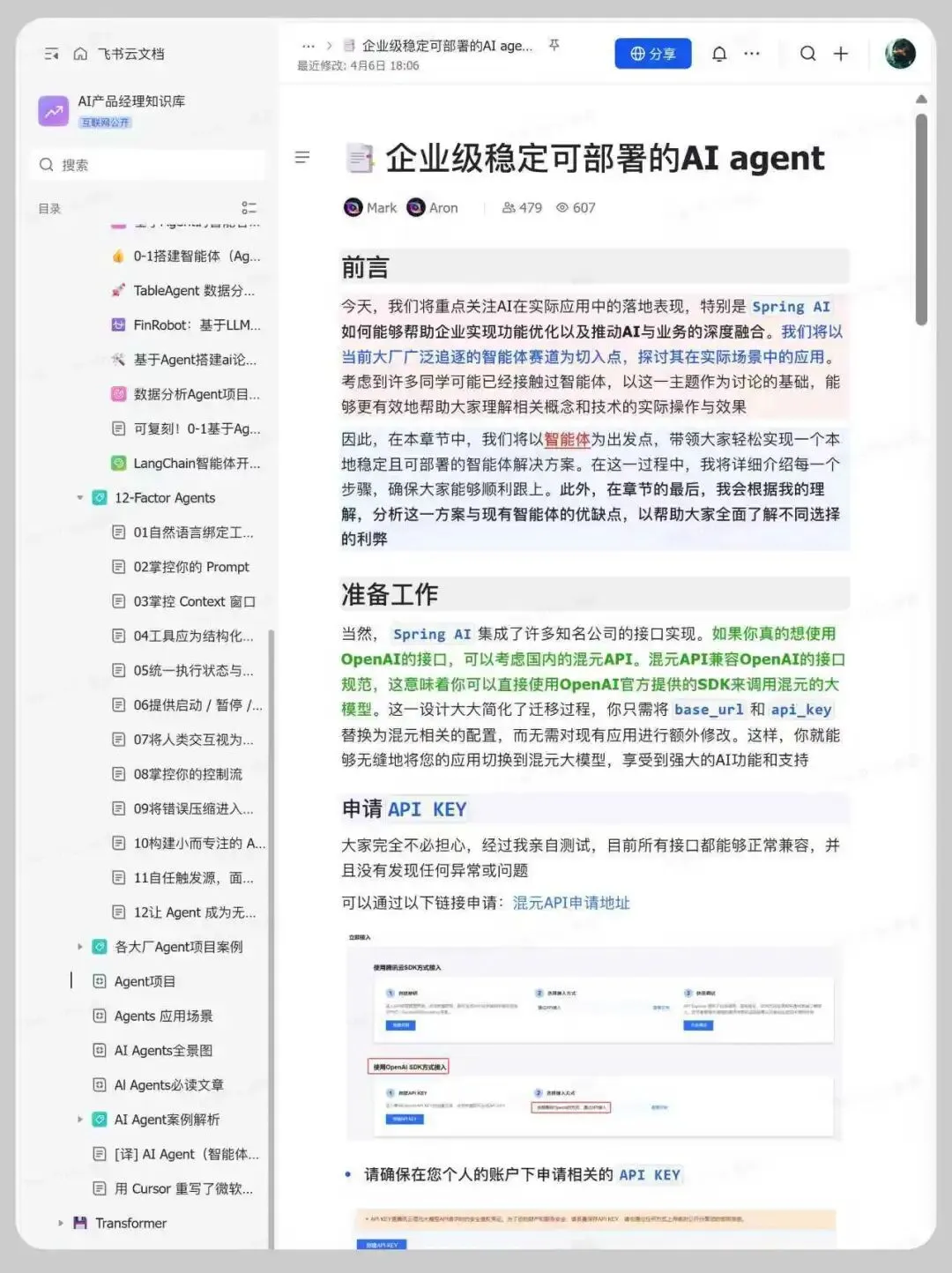Create new document with plus icon

[841, 54]
